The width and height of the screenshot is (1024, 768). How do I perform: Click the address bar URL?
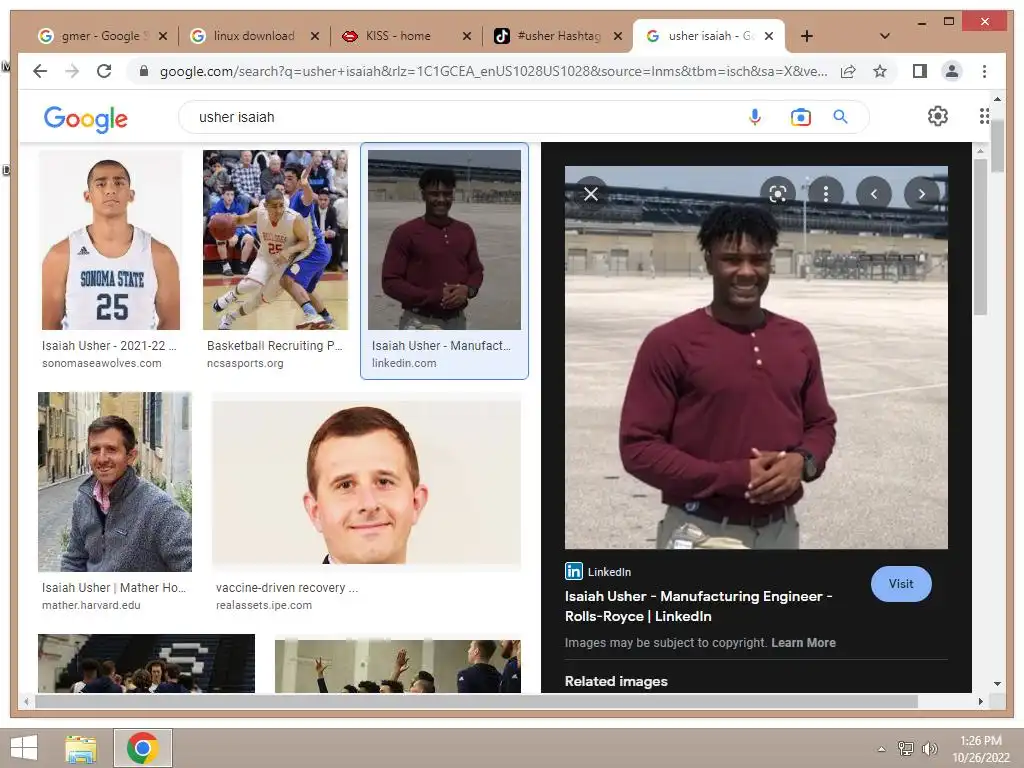(493, 71)
